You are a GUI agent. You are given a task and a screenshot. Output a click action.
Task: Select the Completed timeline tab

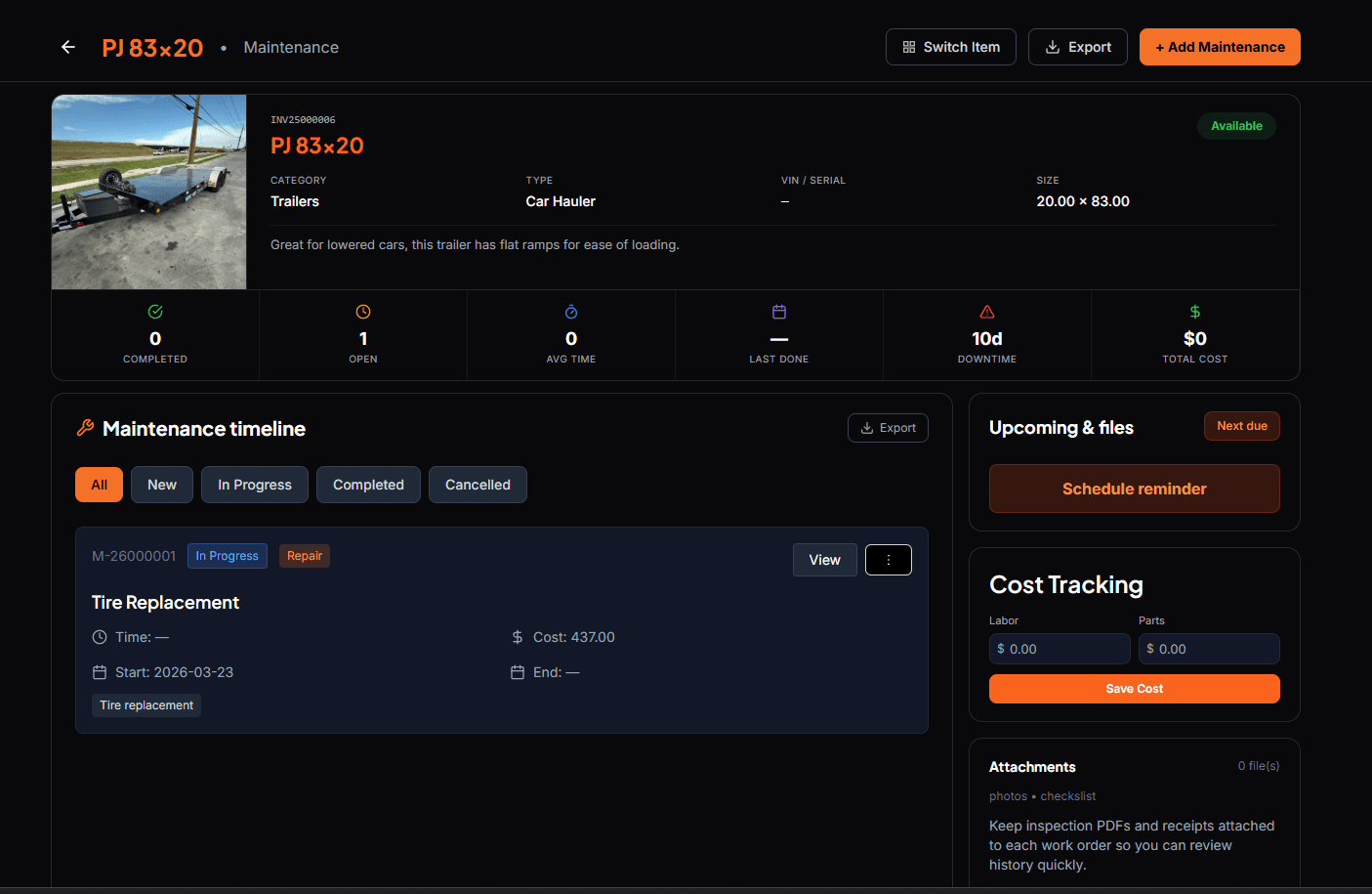point(368,484)
